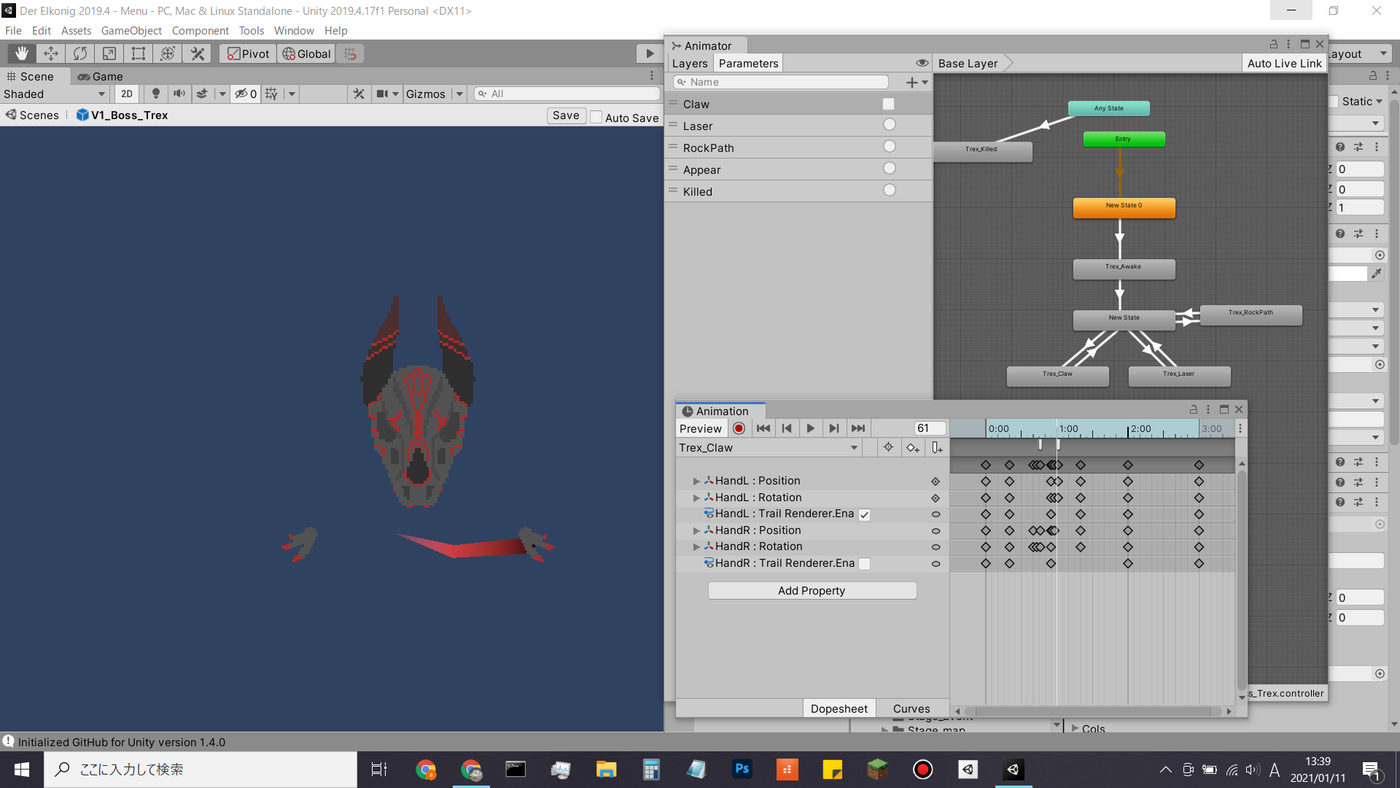Open custom editor tools wrench icon in main toolbar

197,54
